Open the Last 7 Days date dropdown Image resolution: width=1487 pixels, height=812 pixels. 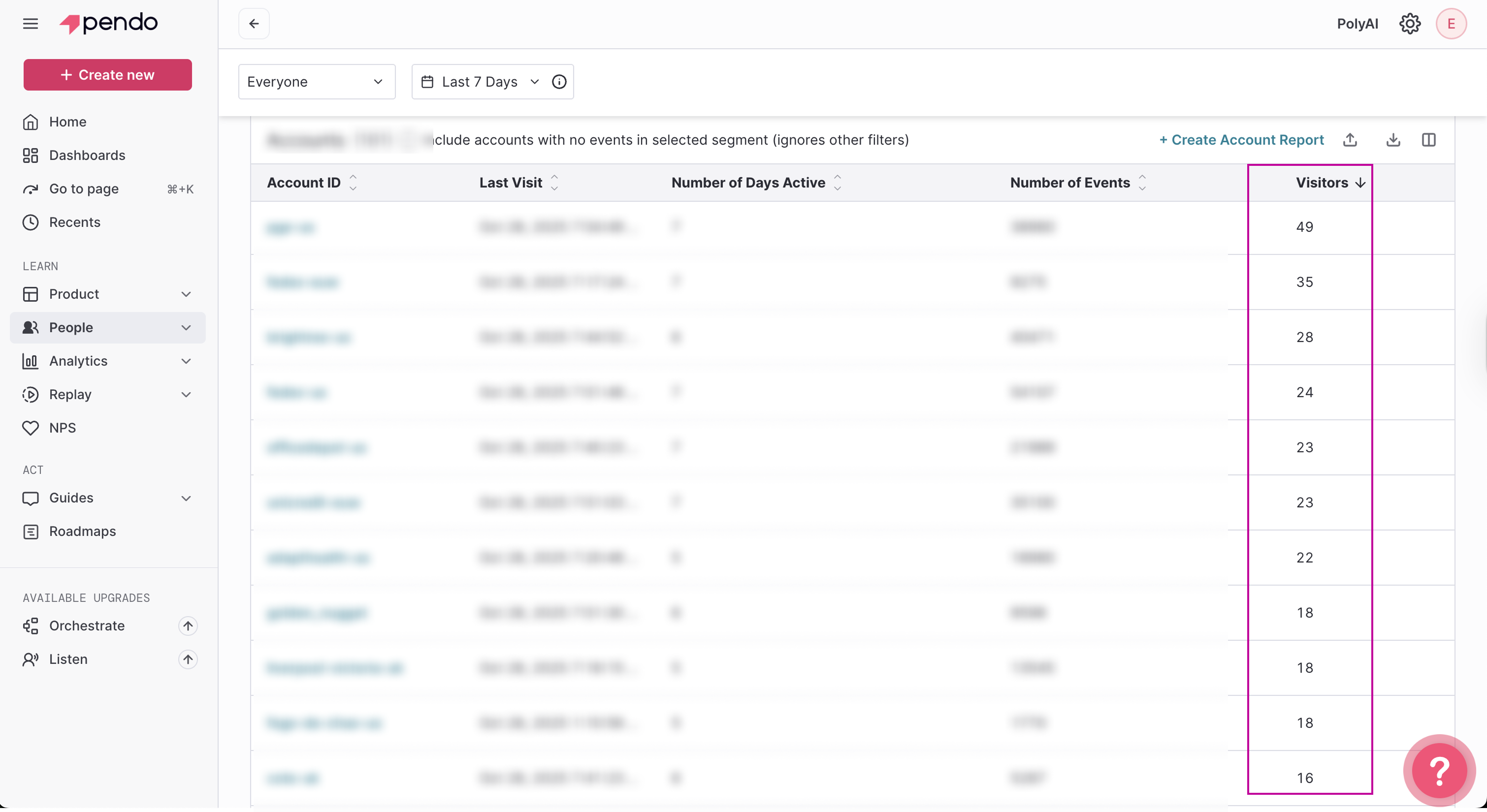click(x=480, y=81)
